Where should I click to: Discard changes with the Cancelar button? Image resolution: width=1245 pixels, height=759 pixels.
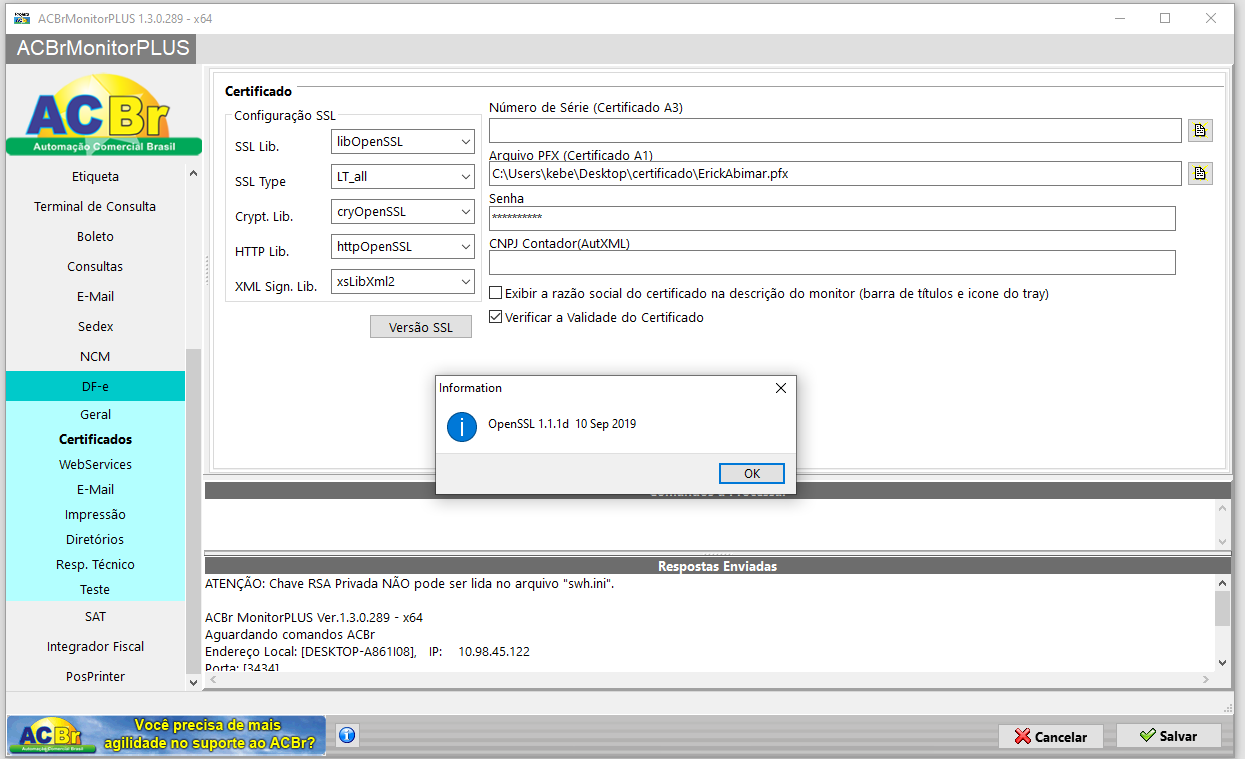click(x=1050, y=736)
